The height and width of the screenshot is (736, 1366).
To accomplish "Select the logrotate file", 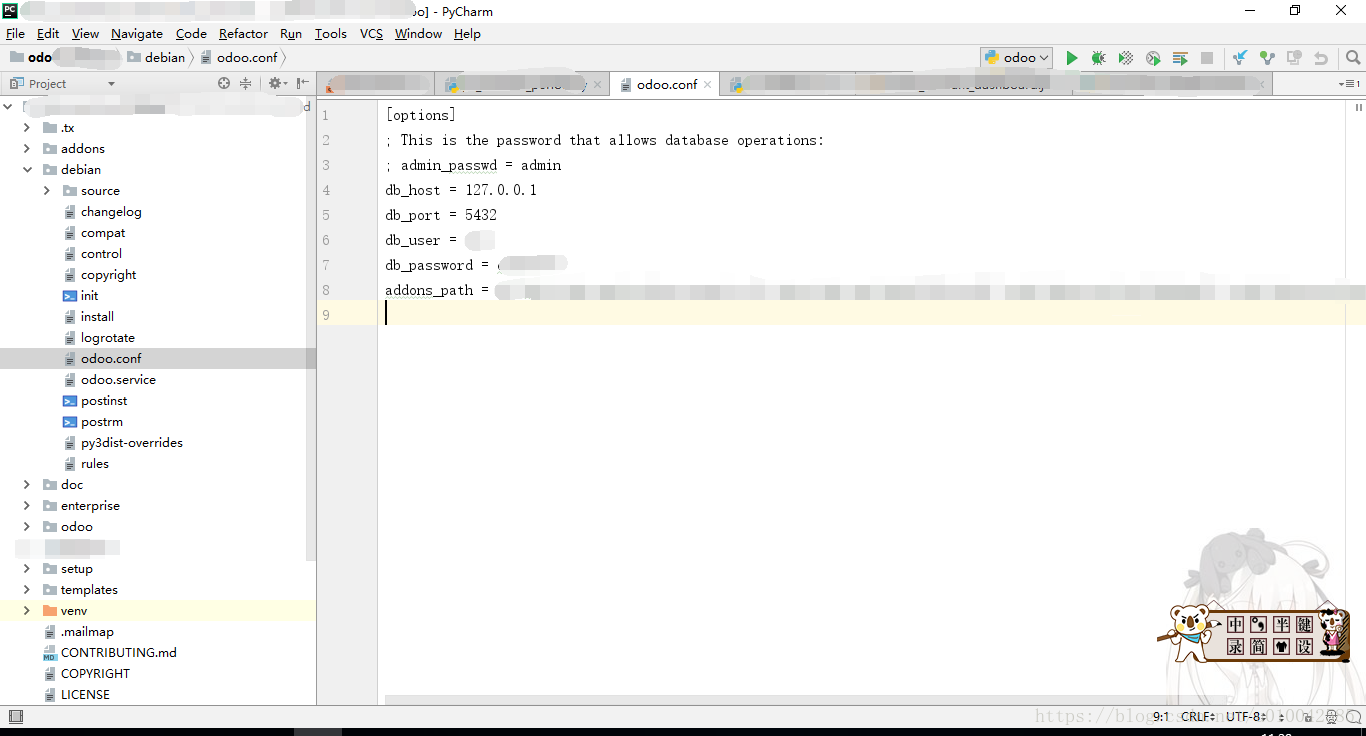I will 108,338.
